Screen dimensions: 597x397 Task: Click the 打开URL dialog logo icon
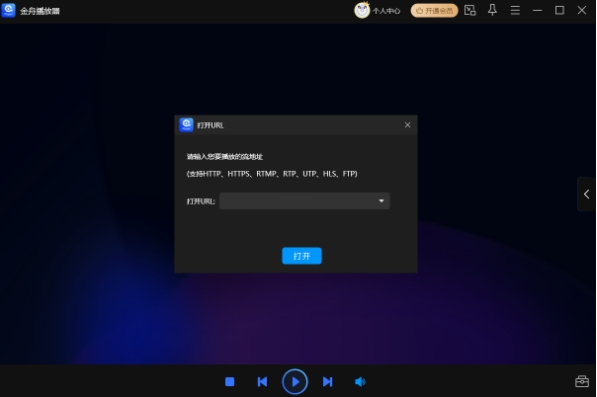pos(186,124)
